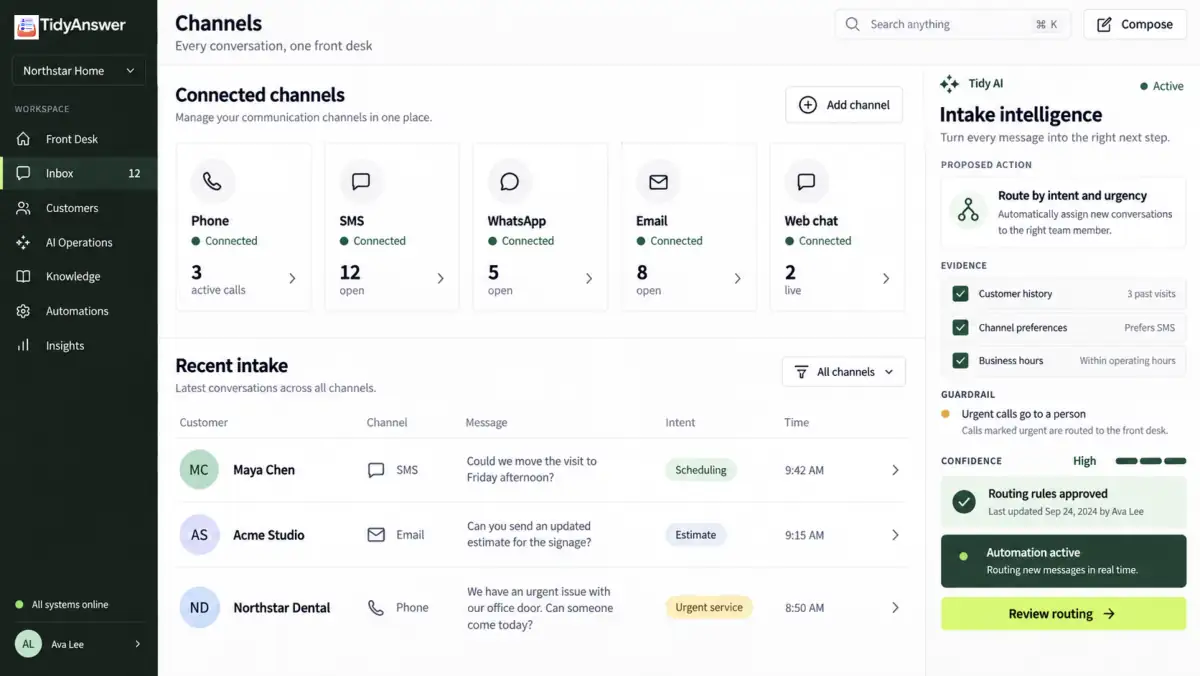Open Northstar Dental conversation chevron

pyautogui.click(x=895, y=607)
